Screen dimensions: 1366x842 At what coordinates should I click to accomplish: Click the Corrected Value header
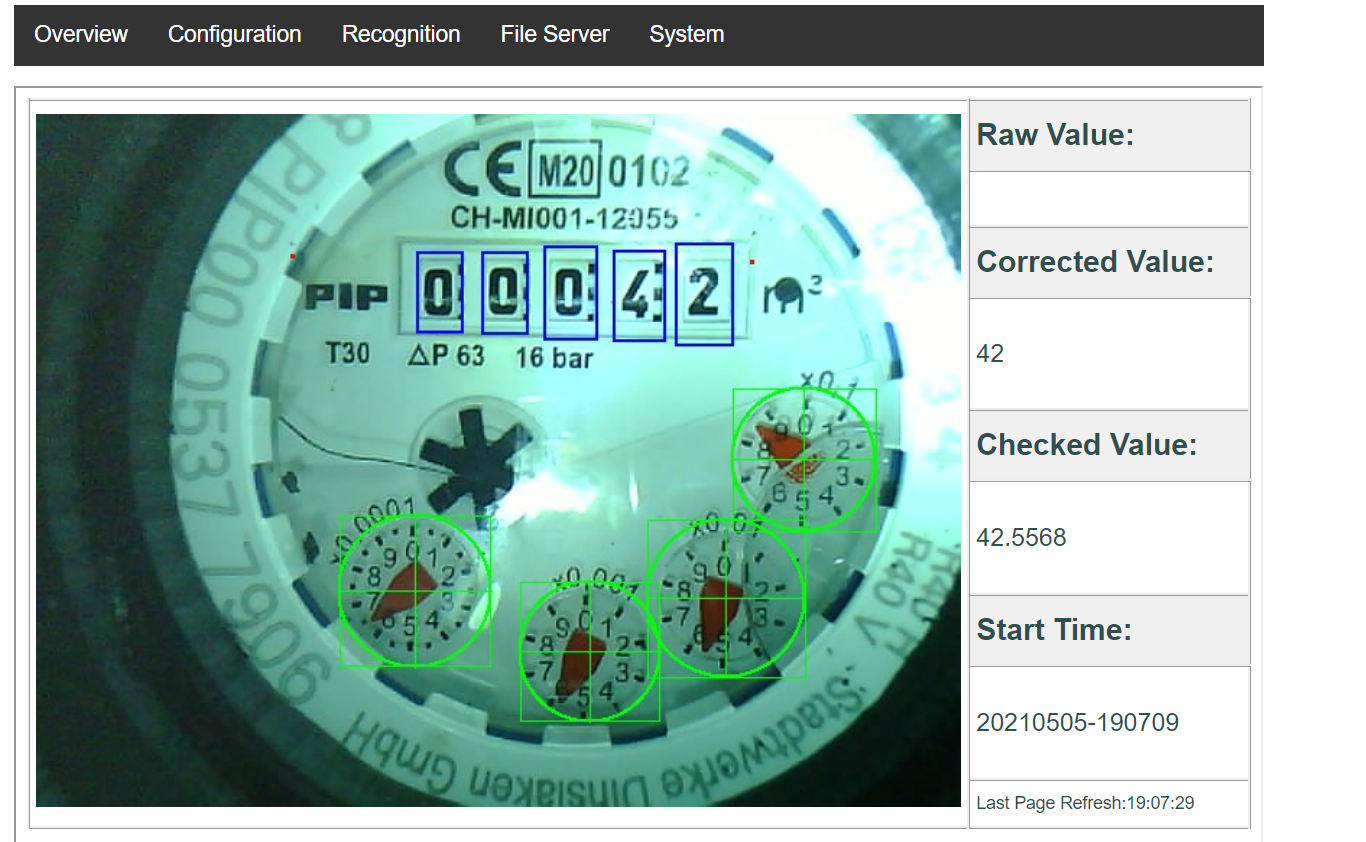[x=1110, y=262]
